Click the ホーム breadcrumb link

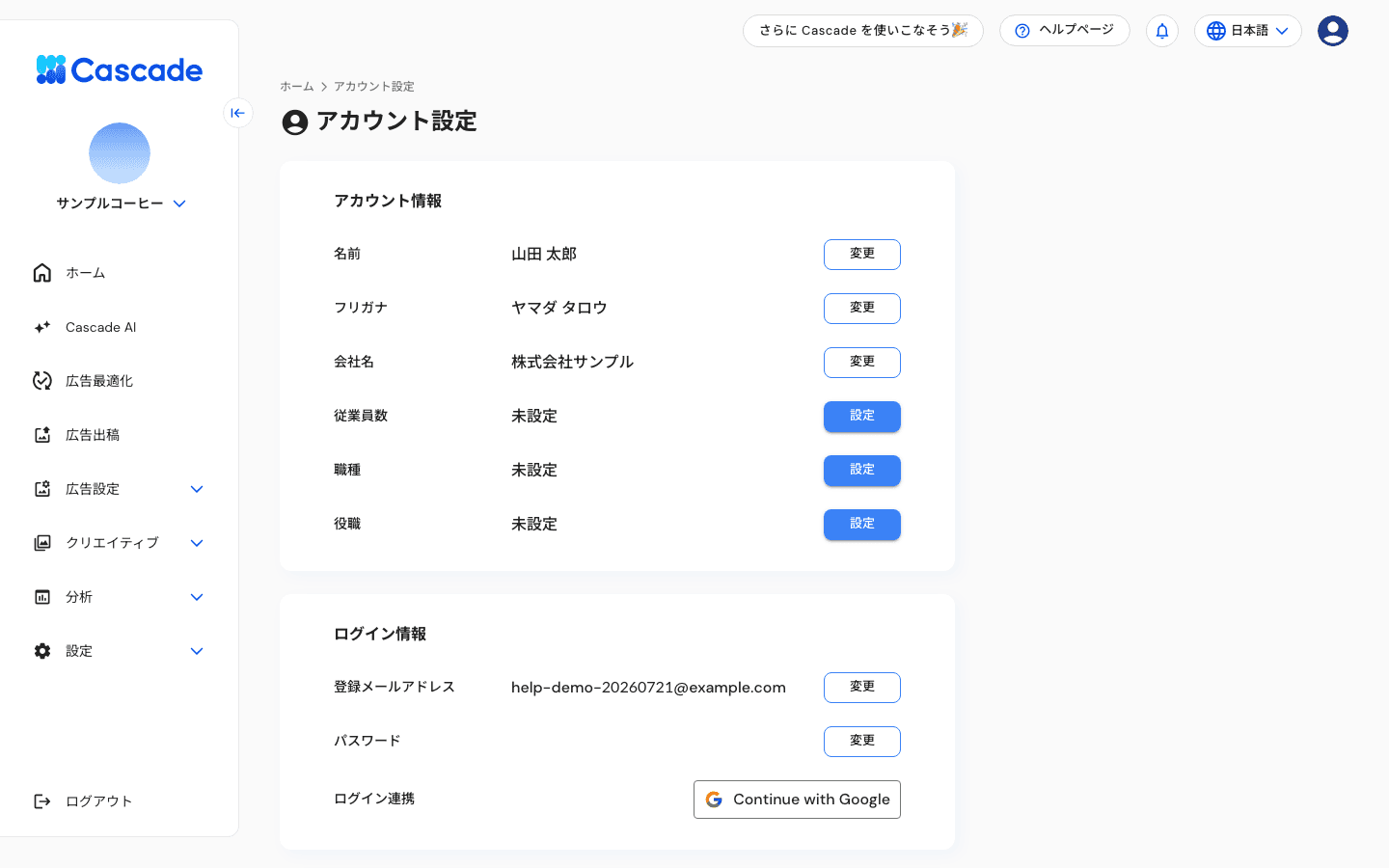click(297, 87)
